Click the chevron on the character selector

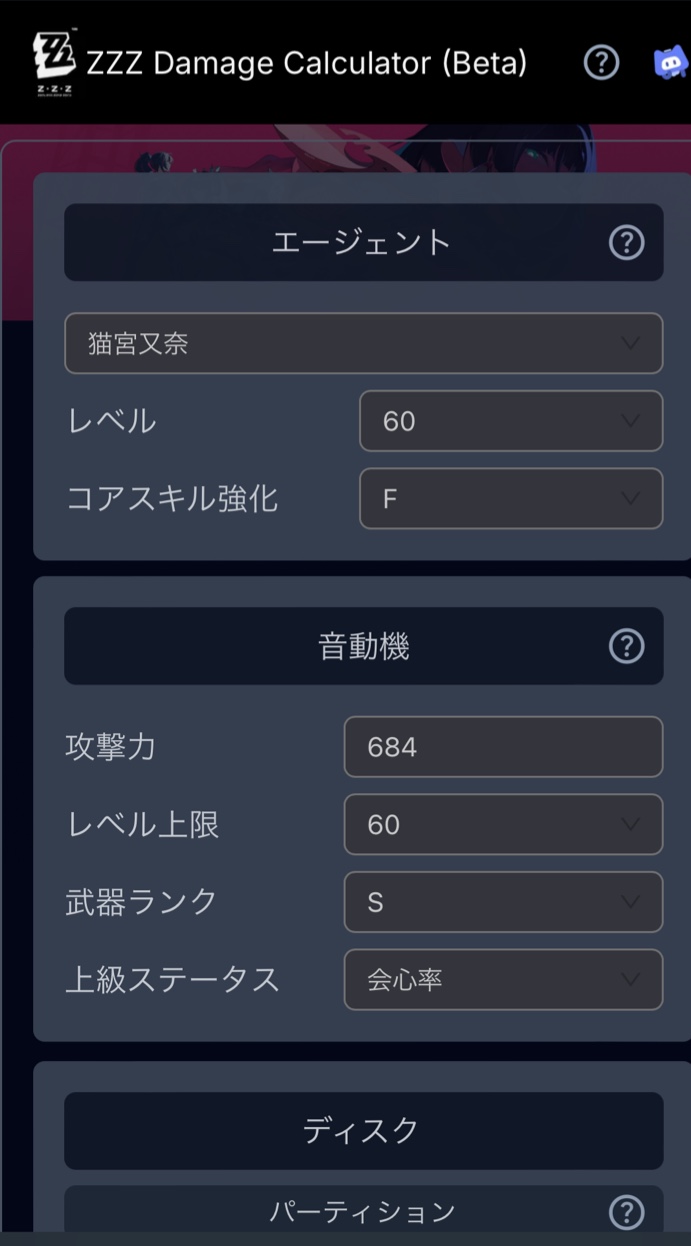tap(629, 343)
